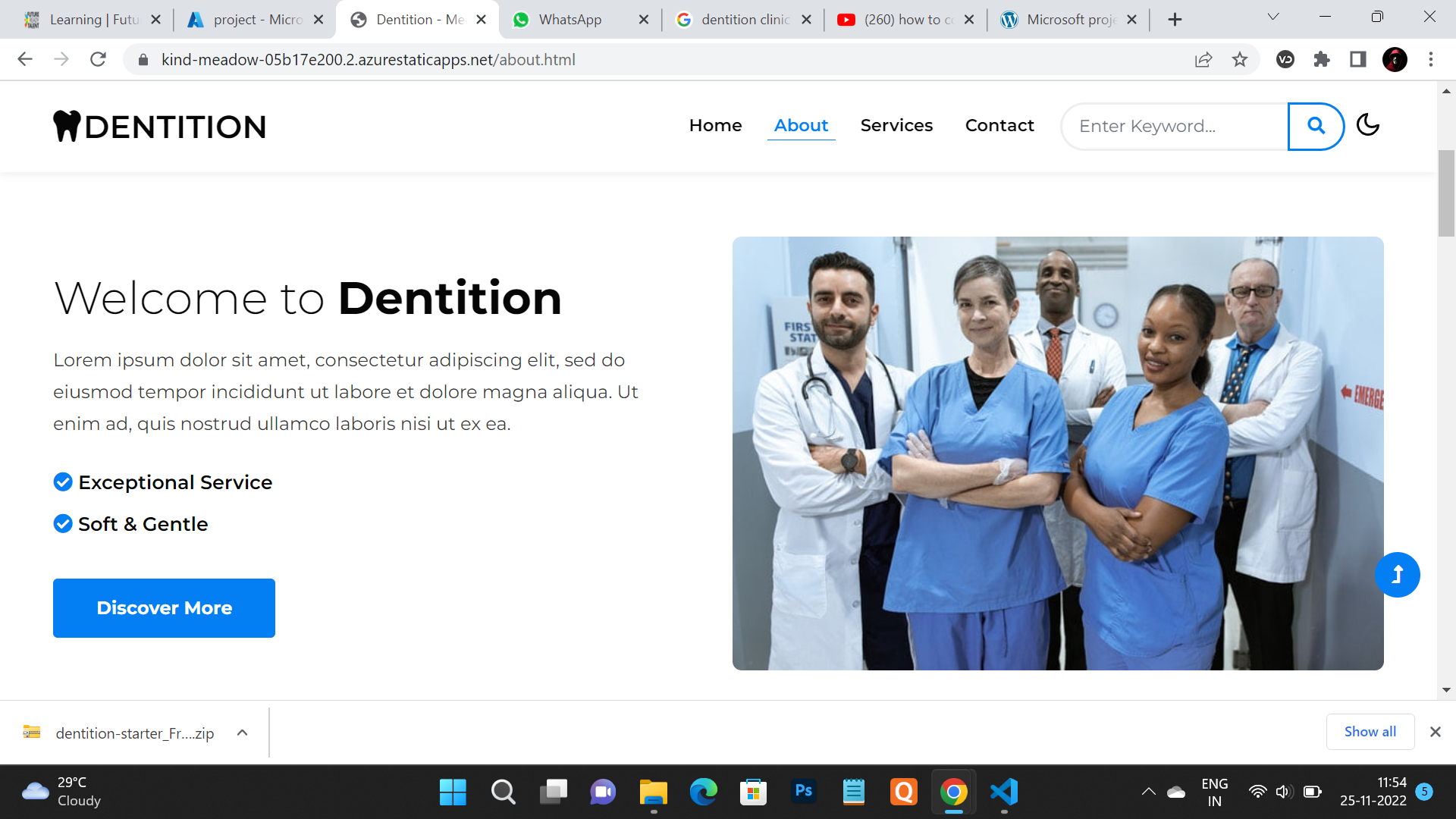The height and width of the screenshot is (819, 1456).
Task: Switch to the WhatsApp tab
Action: point(580,20)
